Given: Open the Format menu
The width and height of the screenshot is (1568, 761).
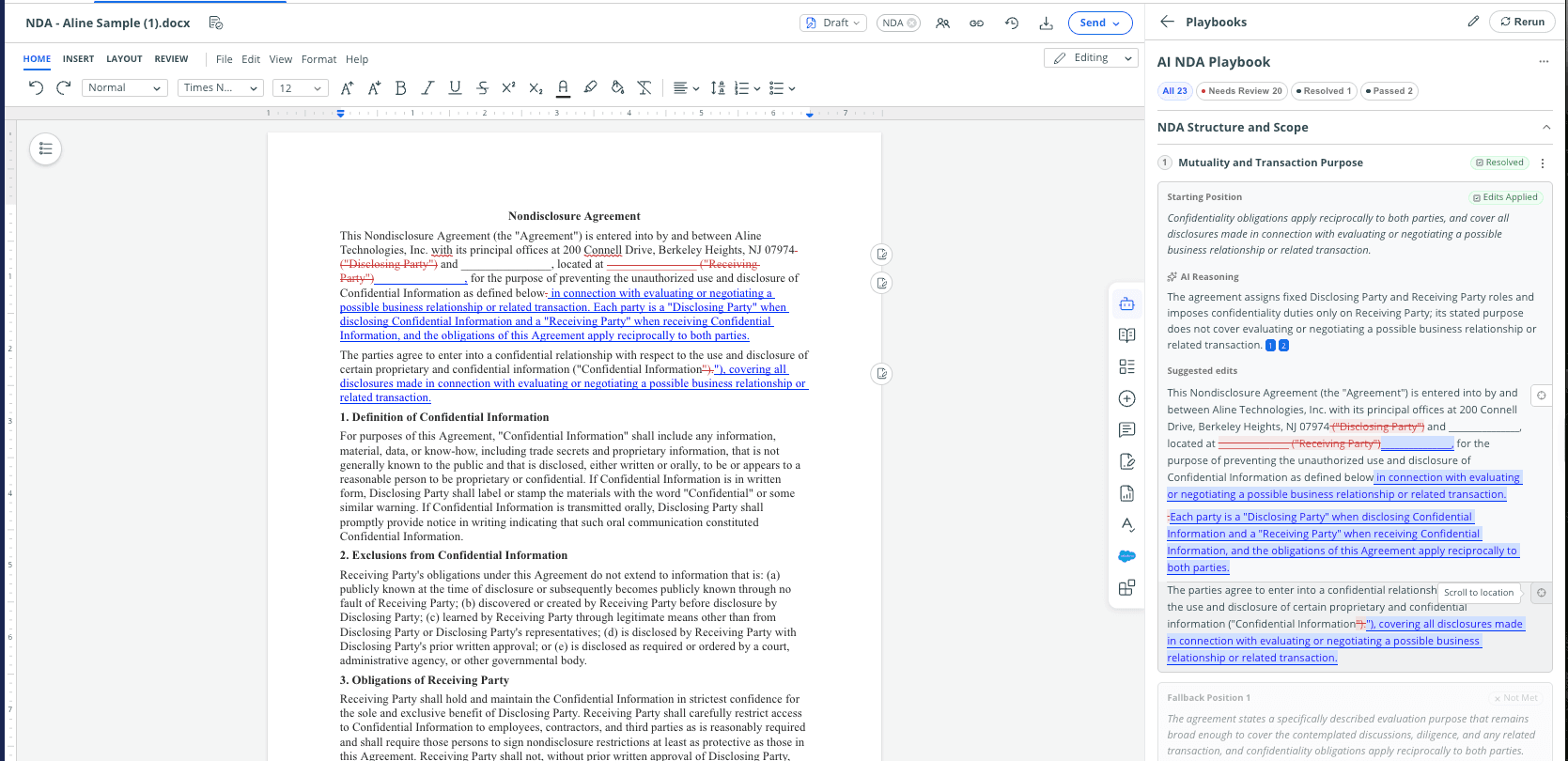Looking at the screenshot, I should pos(318,59).
